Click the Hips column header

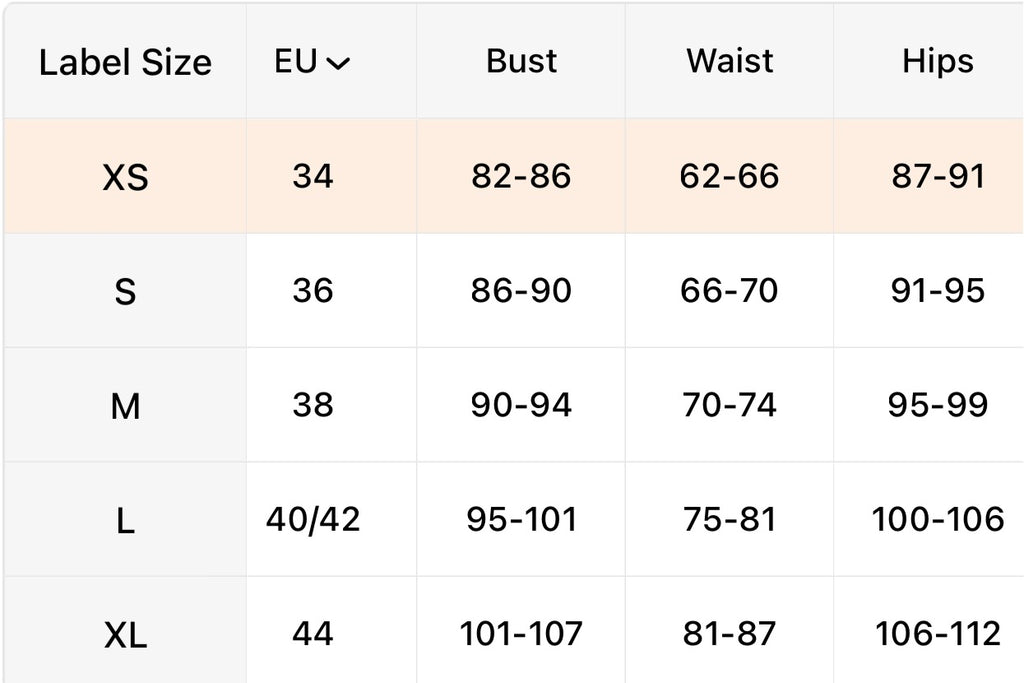937,61
